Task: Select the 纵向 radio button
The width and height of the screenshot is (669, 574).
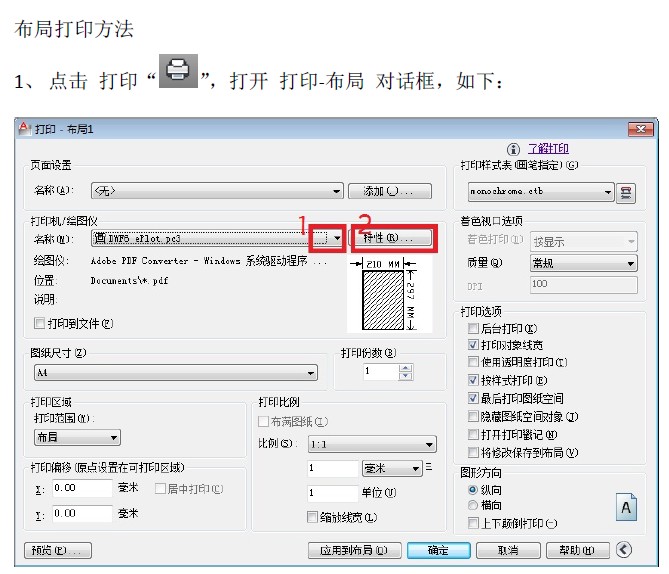Action: click(473, 490)
